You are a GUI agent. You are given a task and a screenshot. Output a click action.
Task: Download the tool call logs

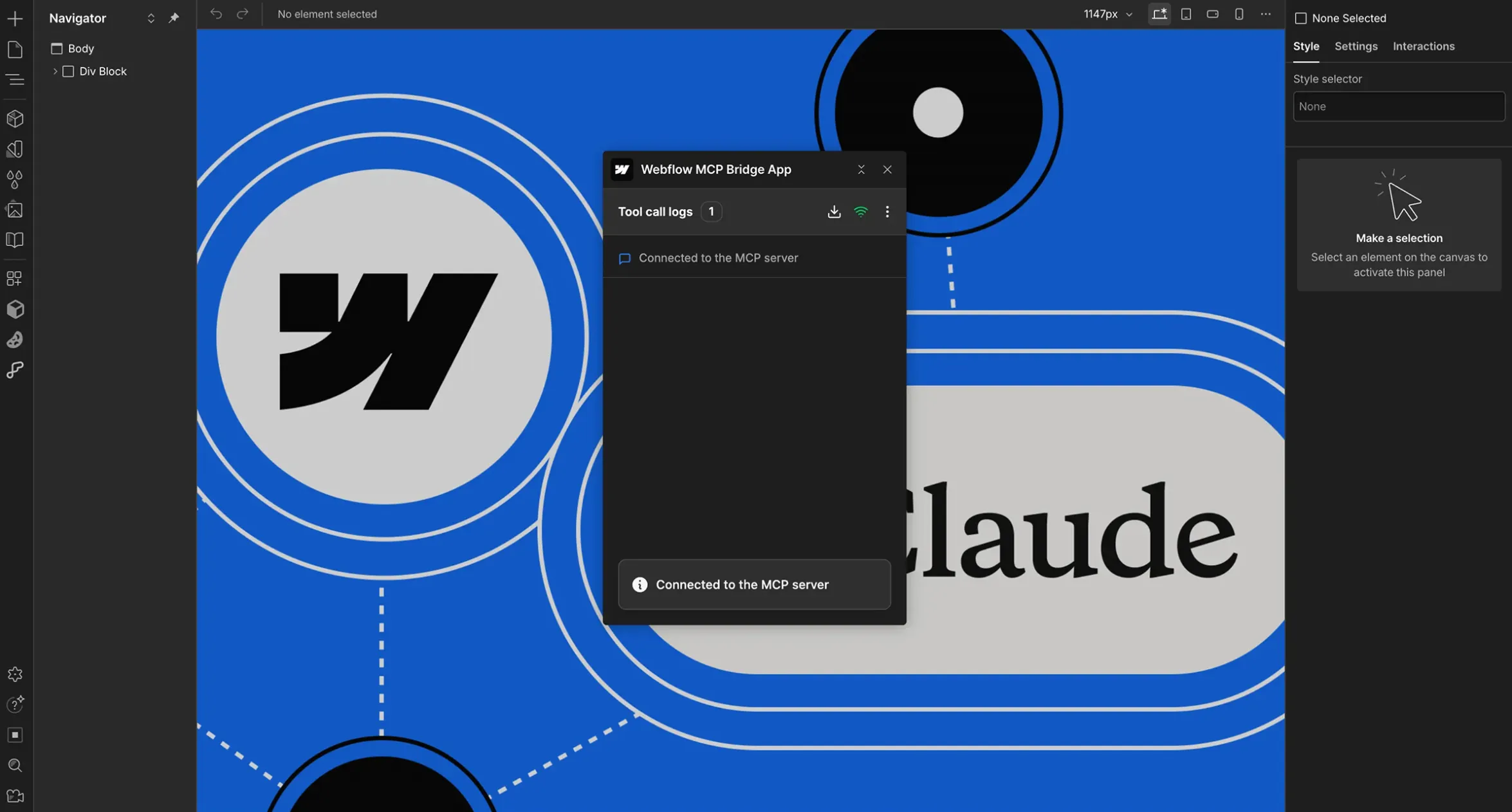(x=834, y=212)
